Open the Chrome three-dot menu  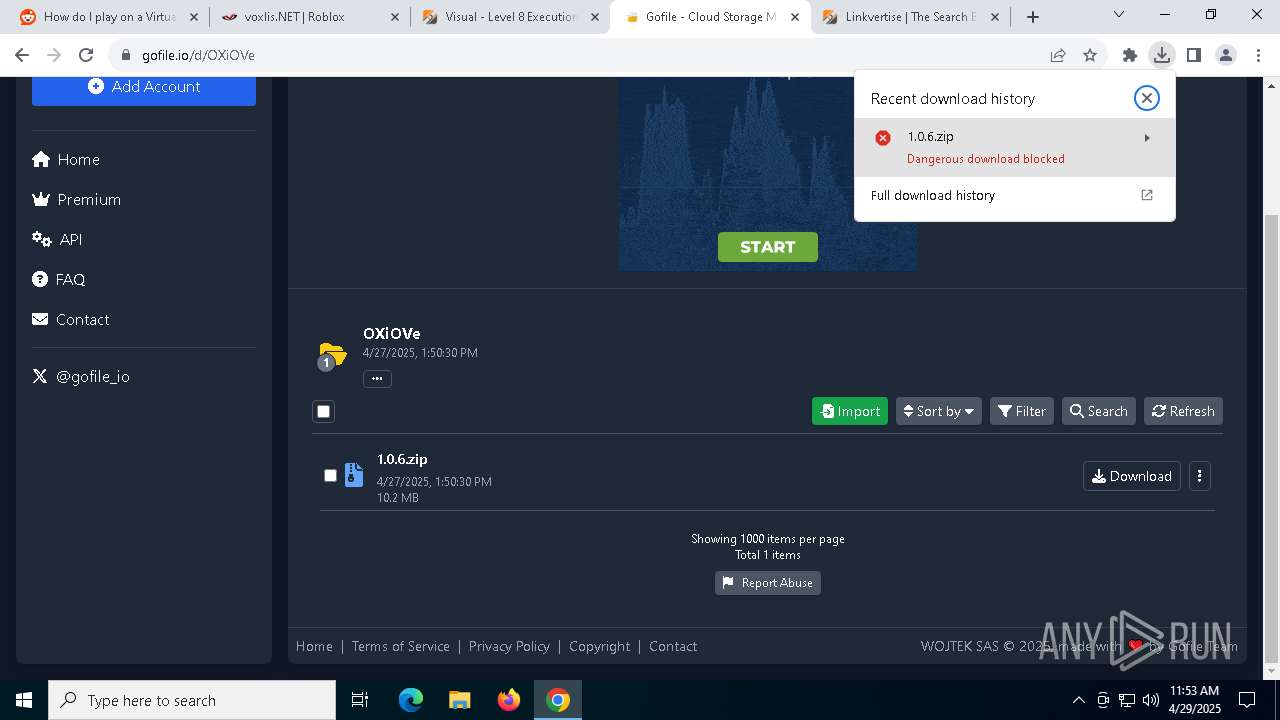pos(1258,56)
